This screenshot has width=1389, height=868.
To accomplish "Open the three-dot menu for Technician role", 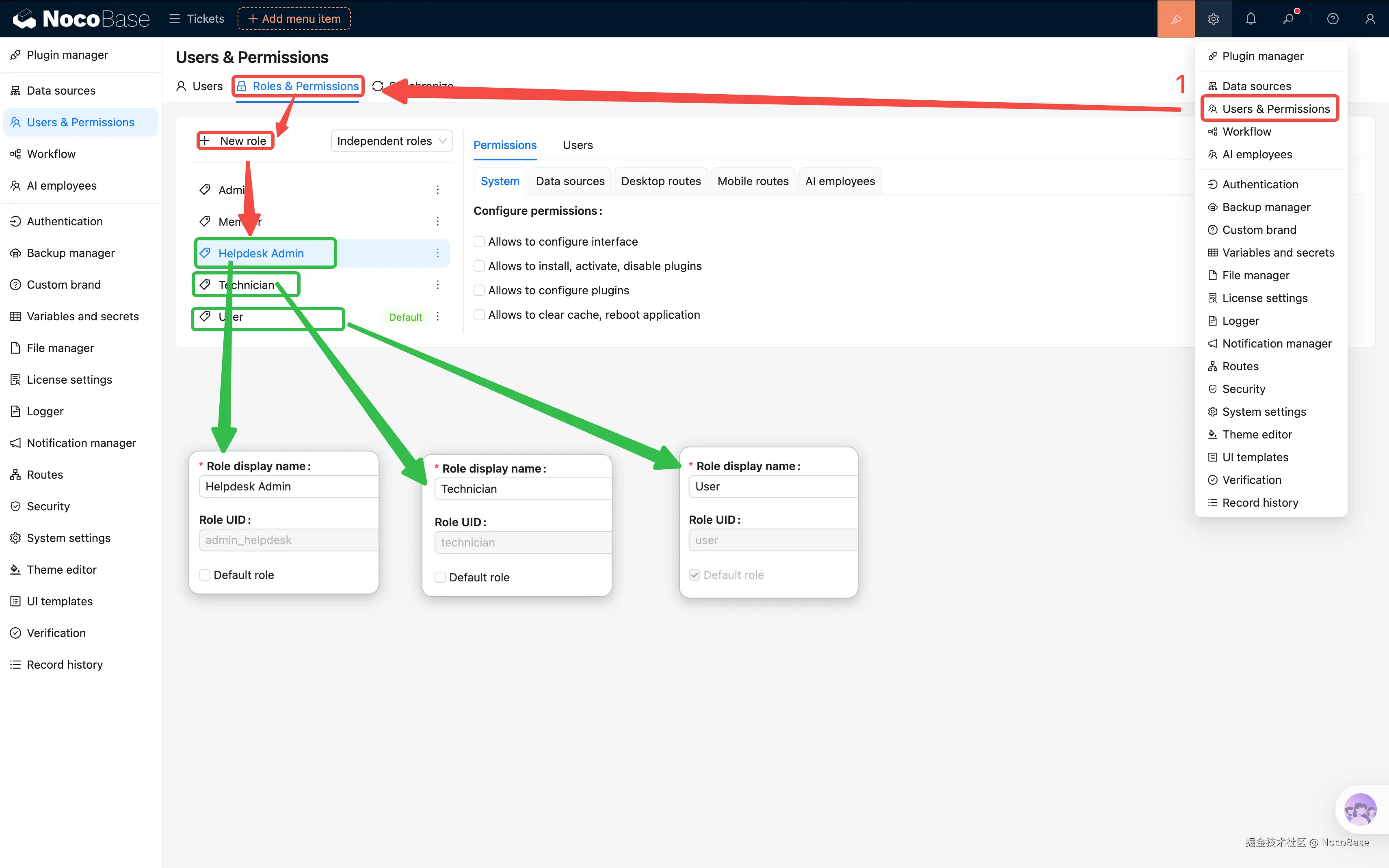I will point(437,285).
